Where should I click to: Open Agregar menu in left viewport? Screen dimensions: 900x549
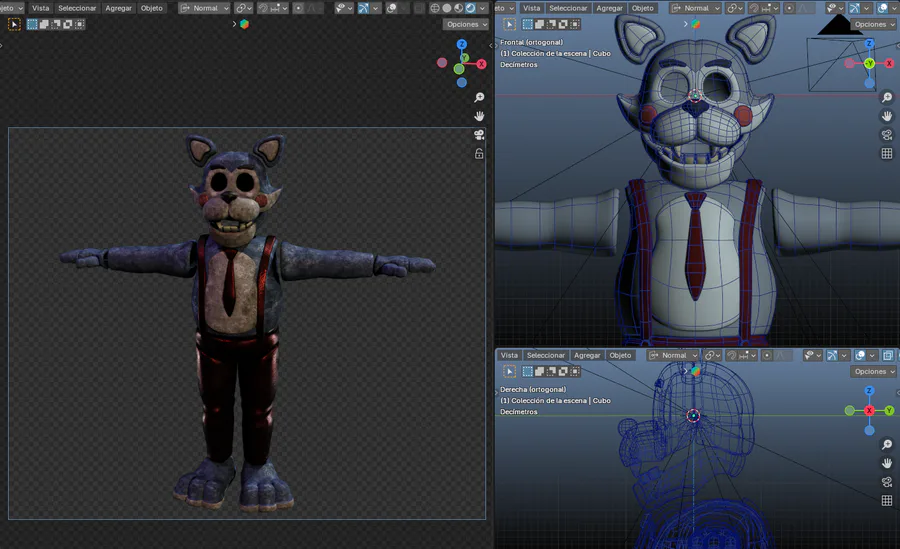pyautogui.click(x=119, y=8)
